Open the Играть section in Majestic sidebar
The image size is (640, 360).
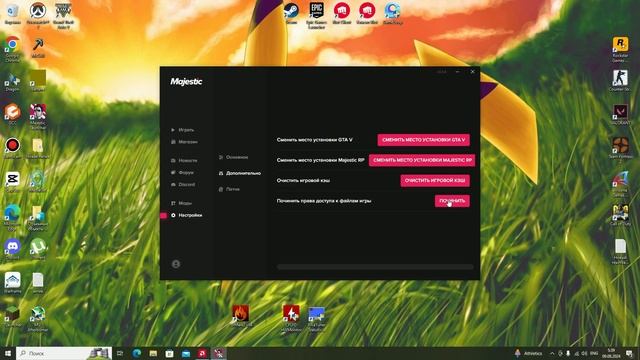(182, 130)
